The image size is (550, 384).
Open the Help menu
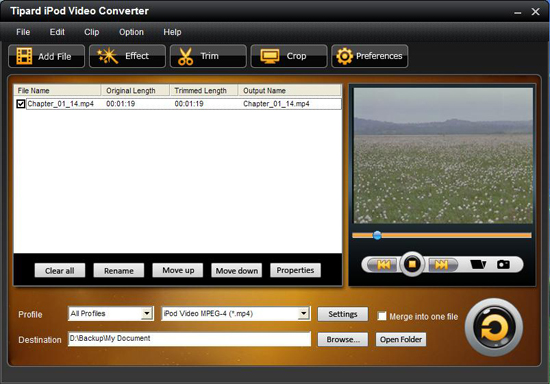[172, 32]
